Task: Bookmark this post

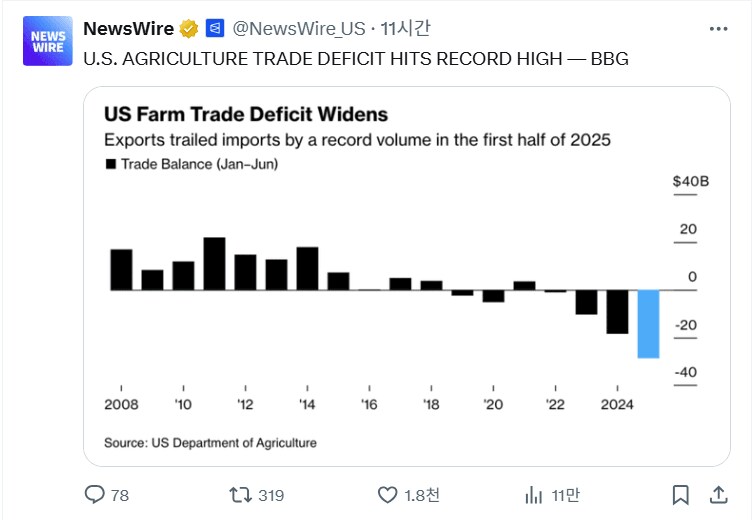Action: click(x=680, y=495)
